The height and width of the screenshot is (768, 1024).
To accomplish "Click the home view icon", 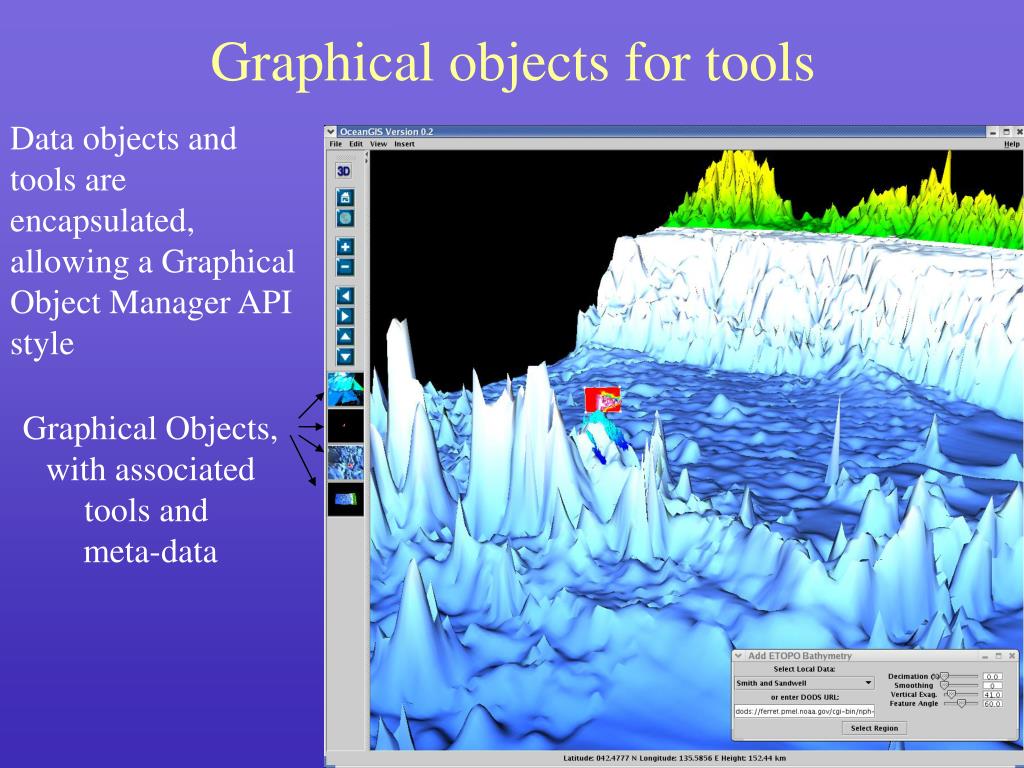I will click(345, 197).
